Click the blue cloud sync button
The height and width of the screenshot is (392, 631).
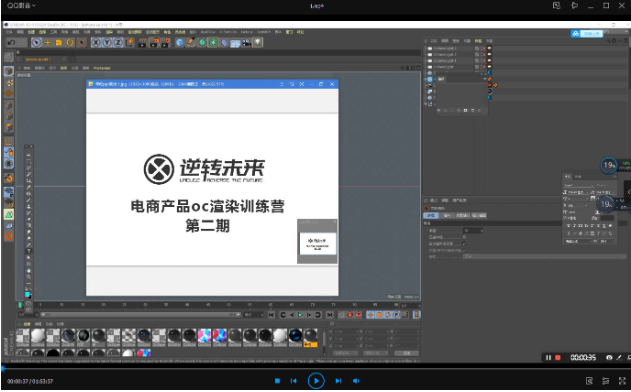[587, 33]
